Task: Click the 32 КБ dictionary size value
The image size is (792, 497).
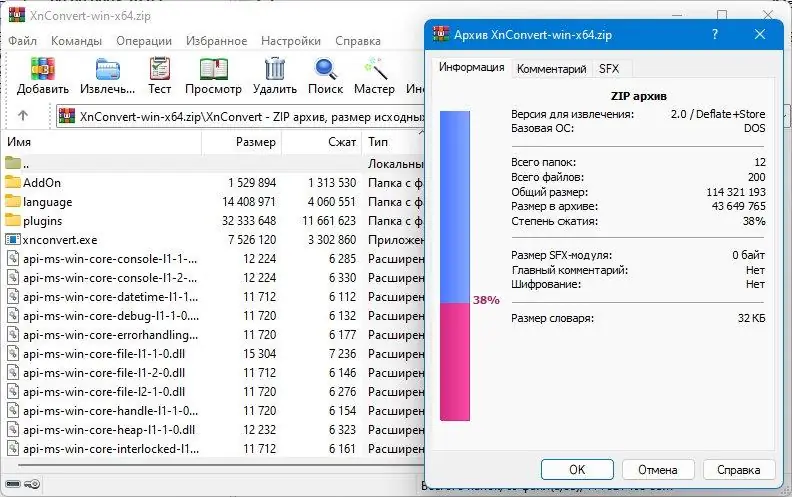Action: (751, 318)
